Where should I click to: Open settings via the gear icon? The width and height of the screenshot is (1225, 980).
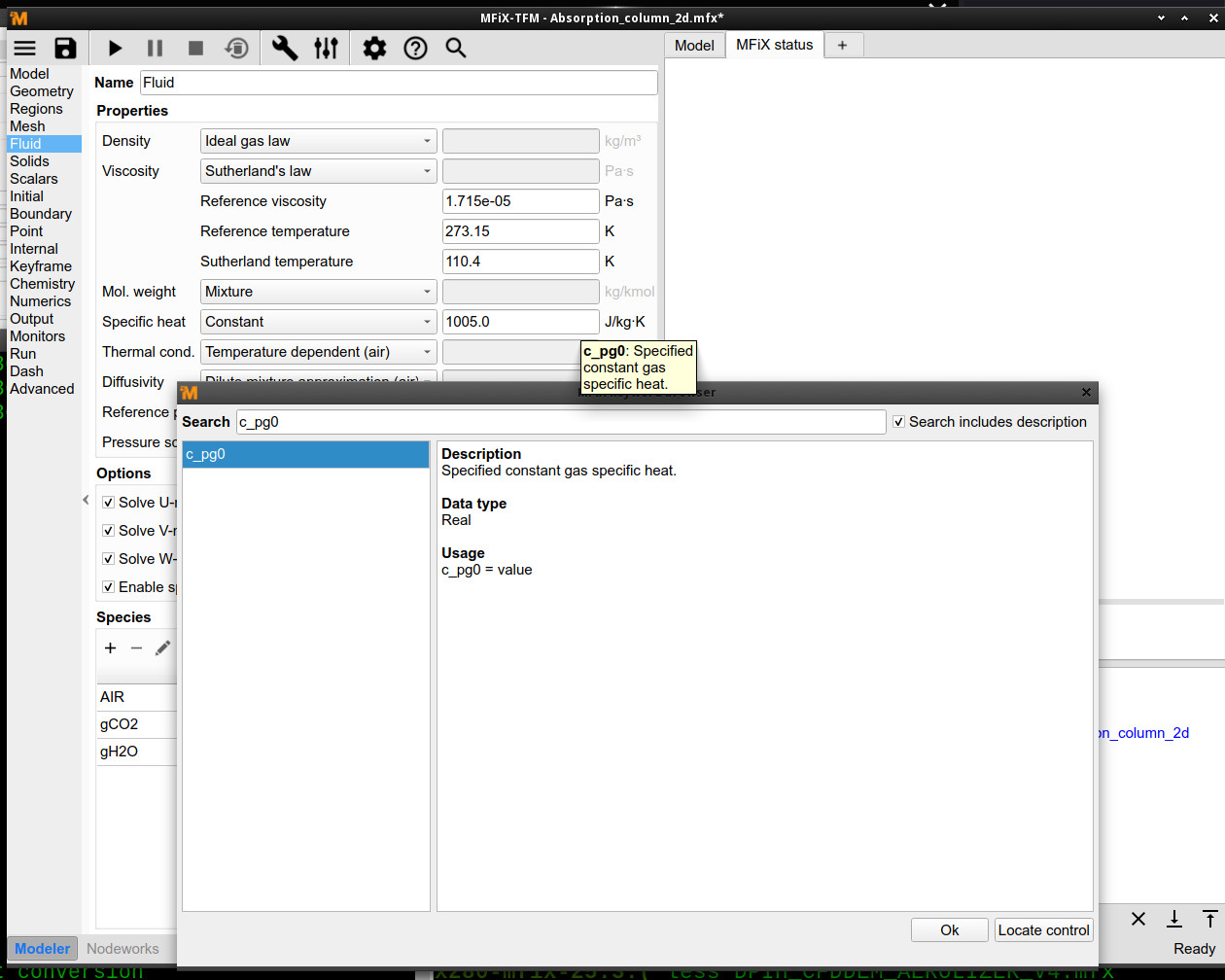(x=374, y=49)
